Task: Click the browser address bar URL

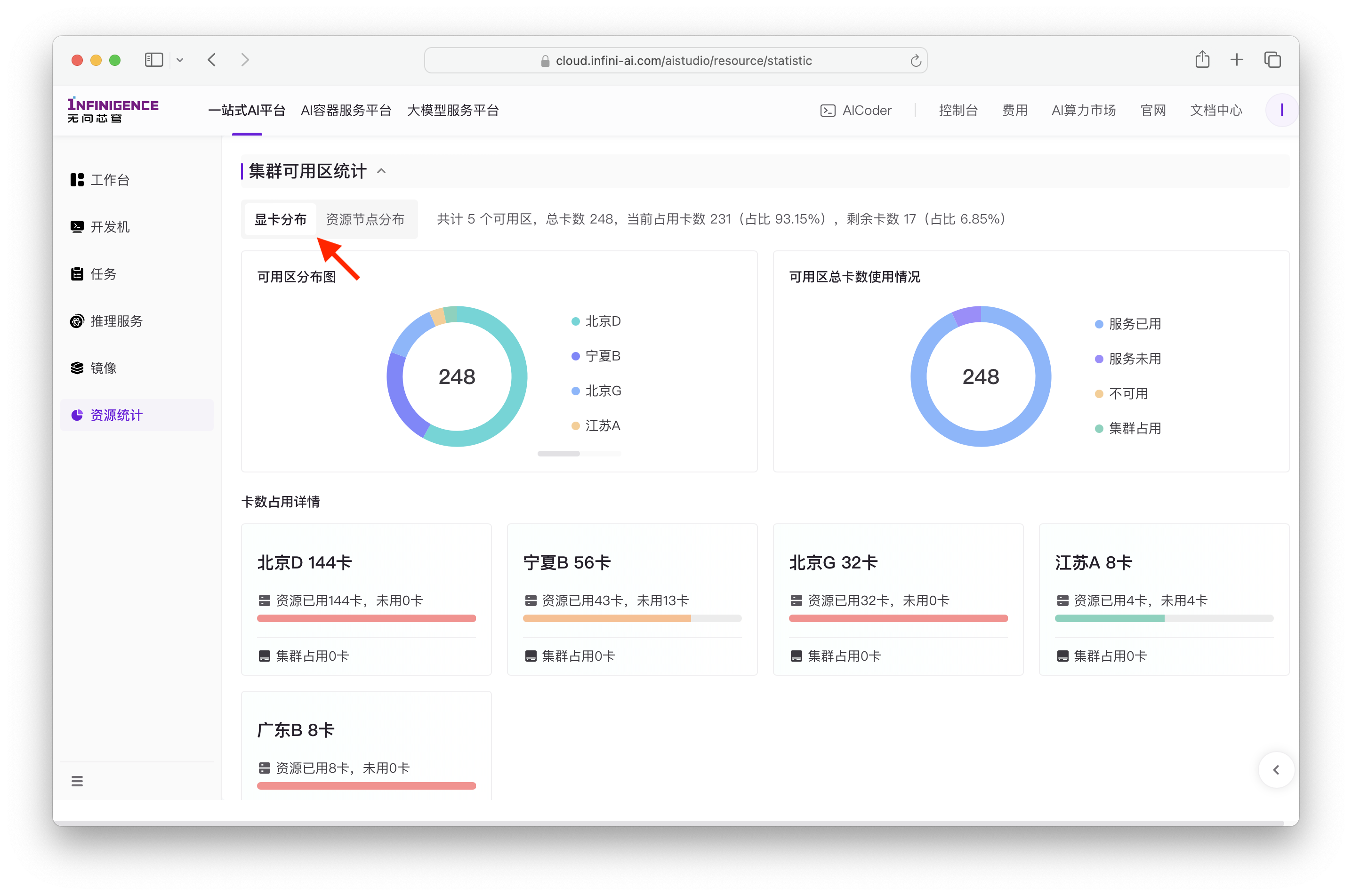Action: pos(683,61)
